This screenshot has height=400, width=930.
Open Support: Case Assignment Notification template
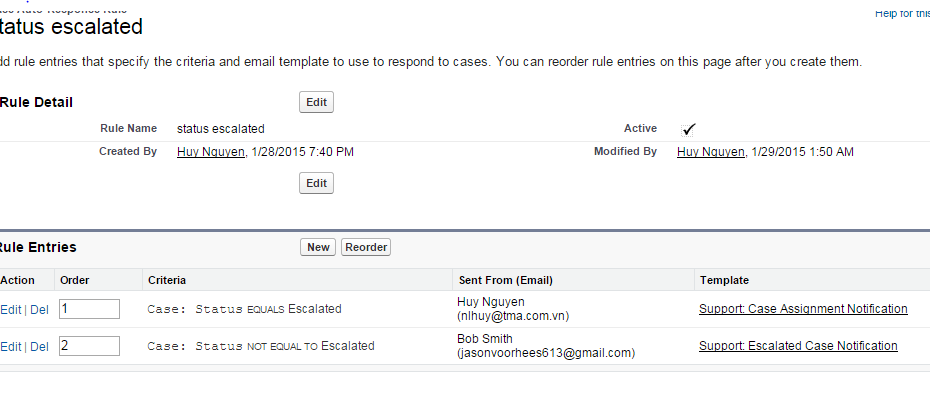803,309
